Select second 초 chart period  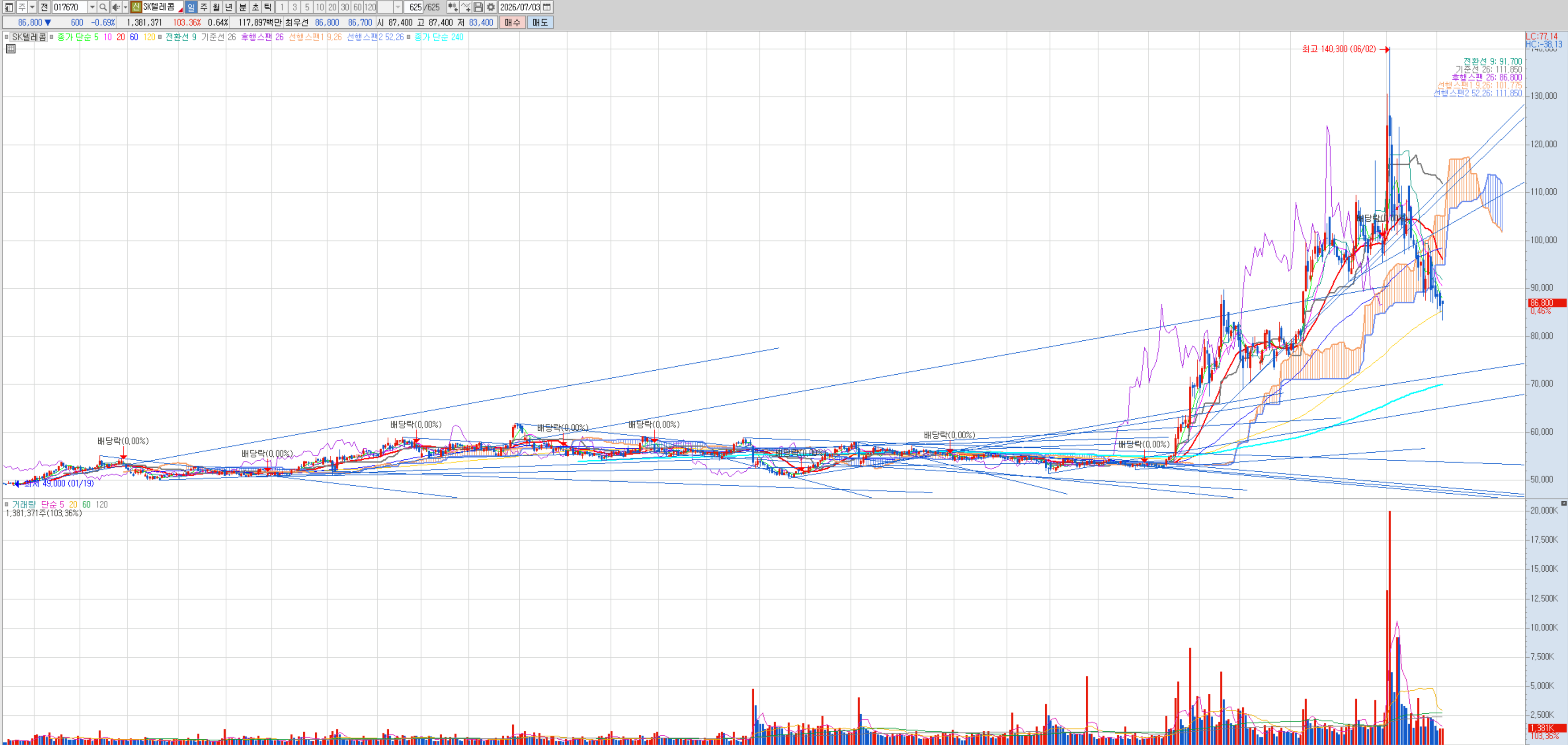click(255, 7)
